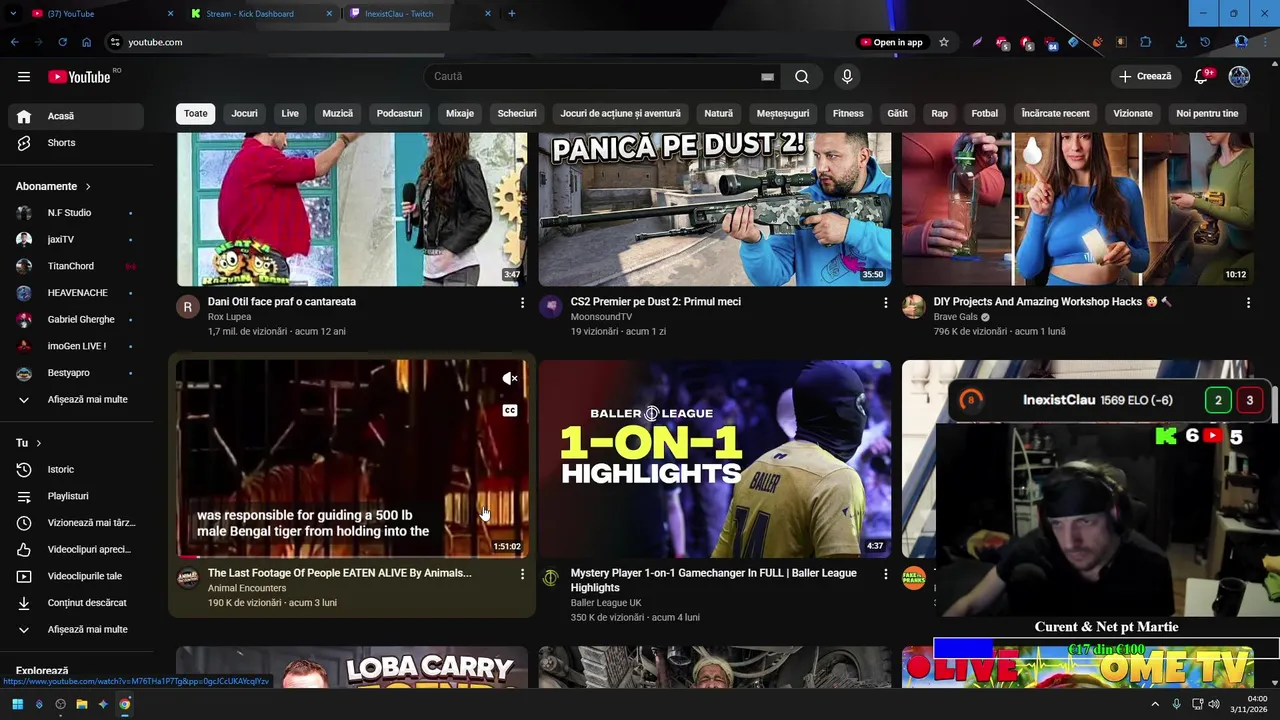
Task: Select the Live filter chip
Action: tap(290, 114)
